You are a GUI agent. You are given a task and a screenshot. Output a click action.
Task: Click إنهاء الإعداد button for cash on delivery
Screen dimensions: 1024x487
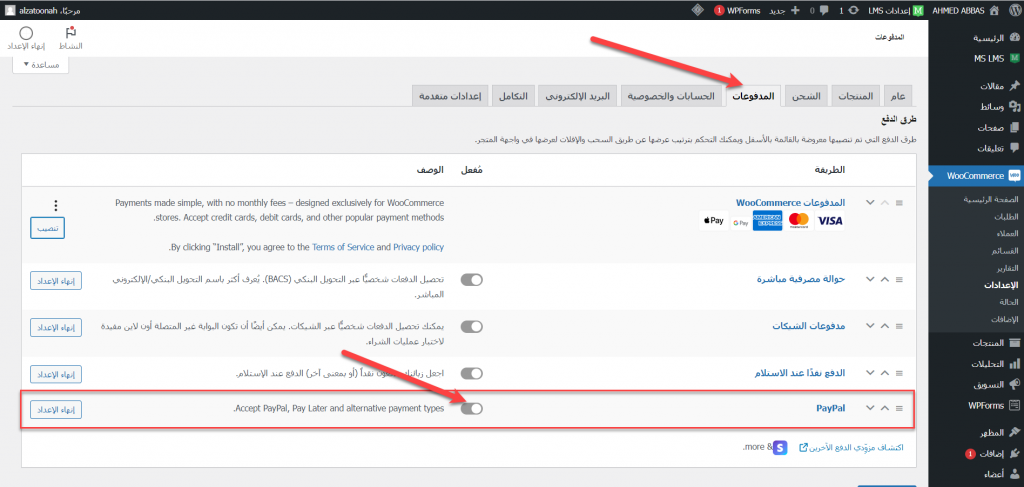pos(56,375)
